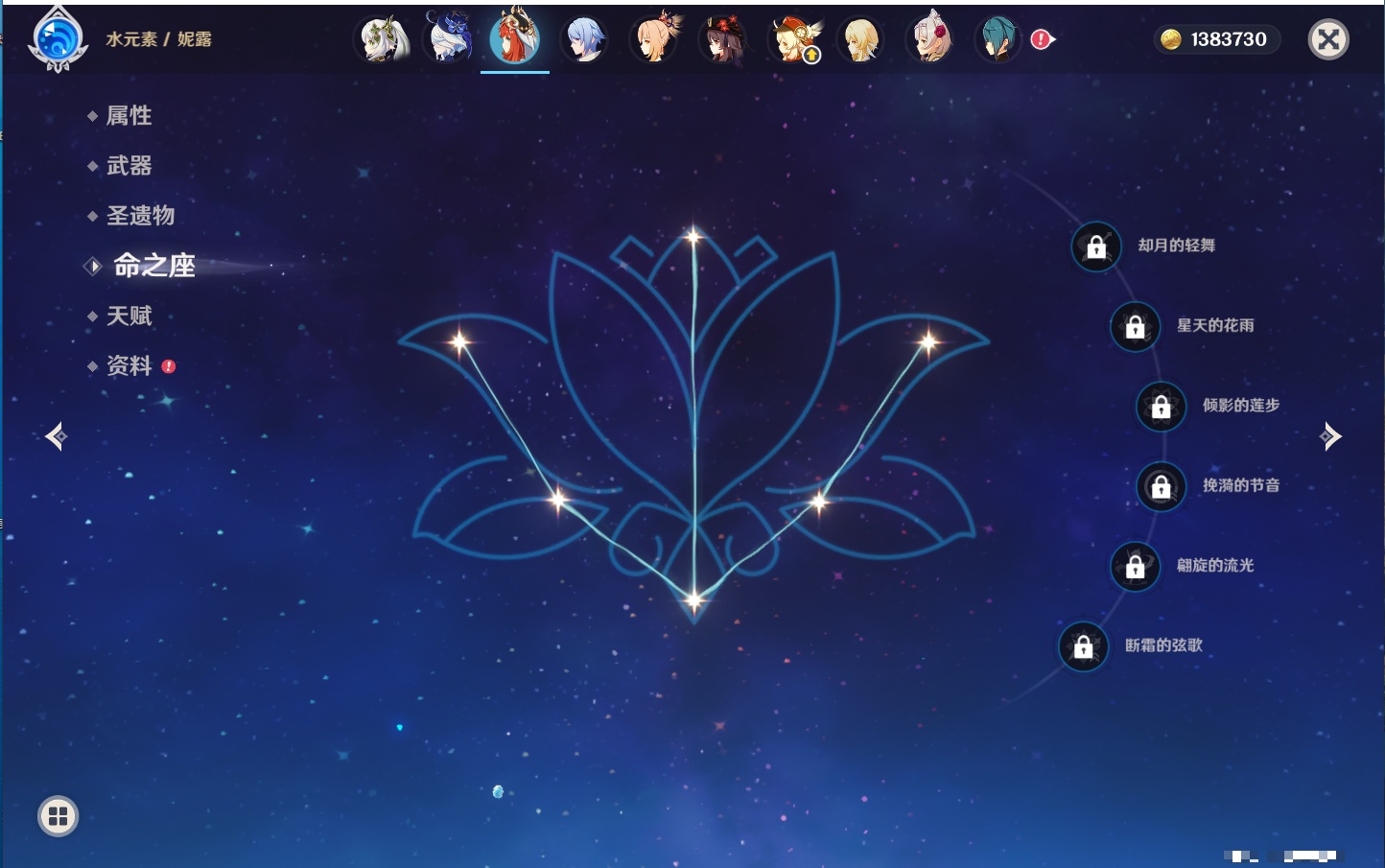The image size is (1385, 868).
Task: Close the character screen with X
Action: click(x=1328, y=39)
